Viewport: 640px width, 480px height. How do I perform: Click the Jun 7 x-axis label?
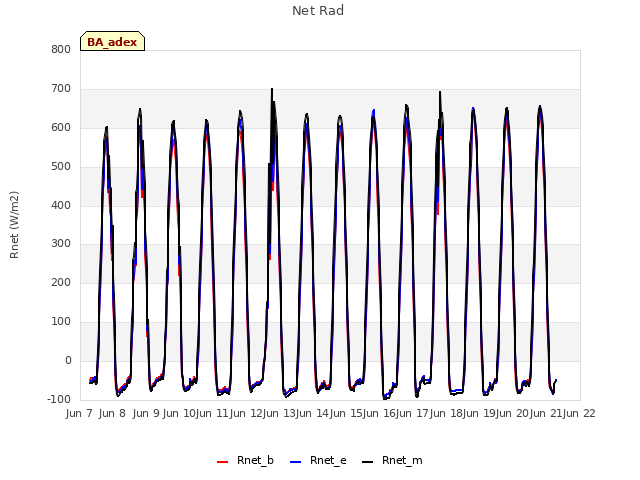pos(79,413)
